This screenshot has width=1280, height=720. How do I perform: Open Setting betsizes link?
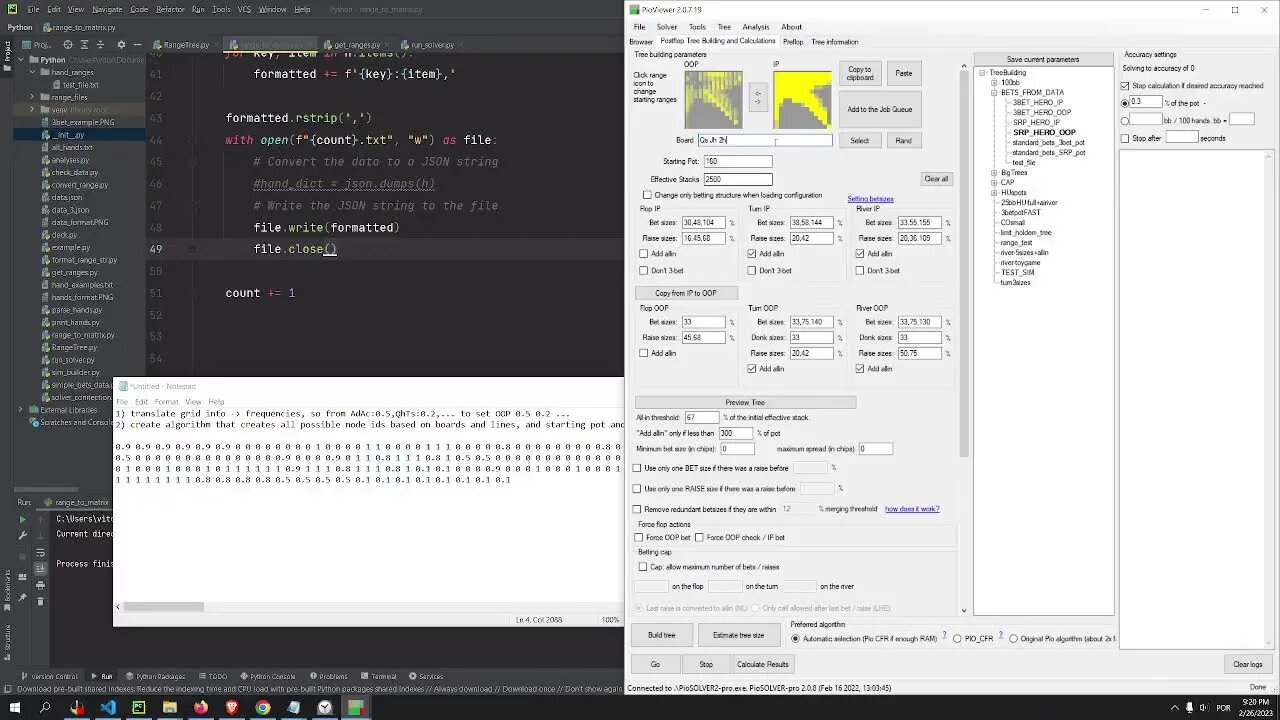point(870,199)
